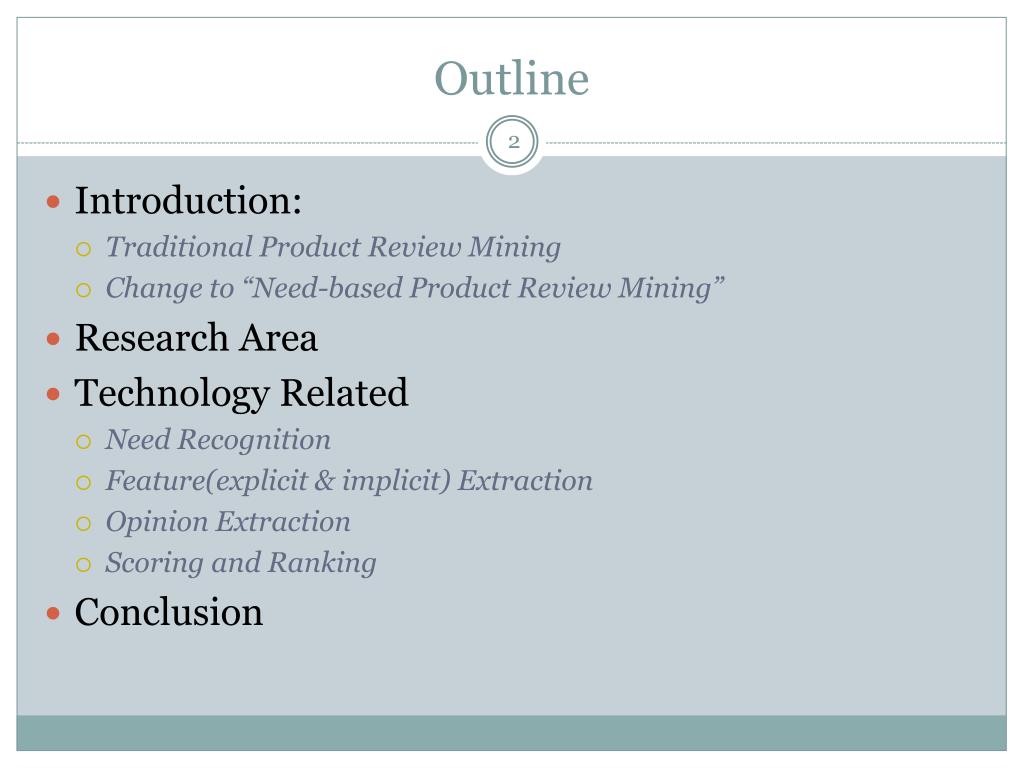Viewport: 1024px width, 768px height.
Task: Click the Outline slide title
Action: click(x=511, y=78)
